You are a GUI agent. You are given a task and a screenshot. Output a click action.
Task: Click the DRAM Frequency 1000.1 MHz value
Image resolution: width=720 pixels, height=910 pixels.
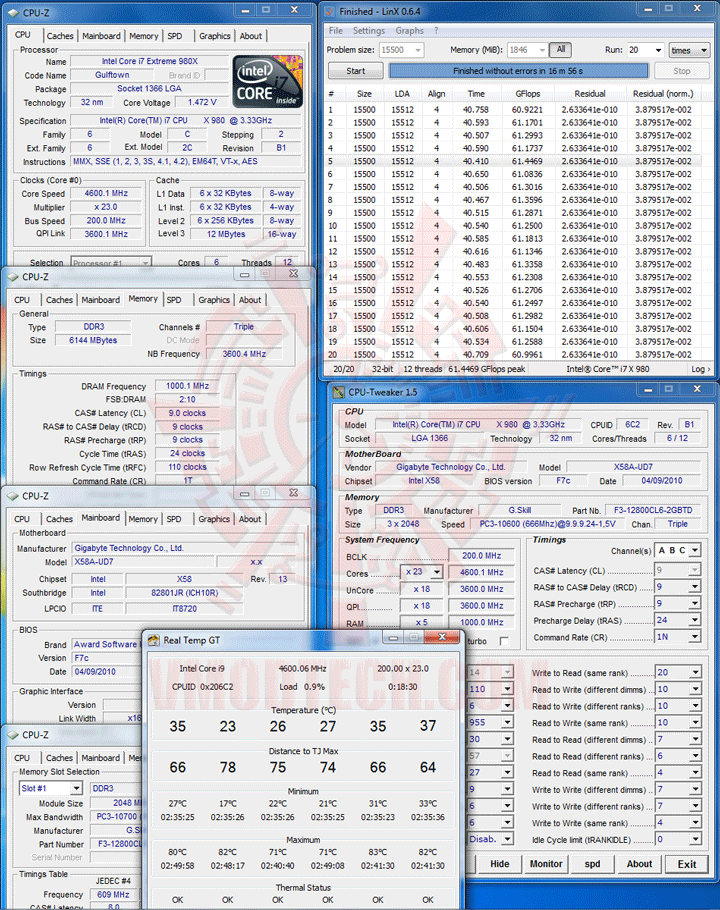187,386
